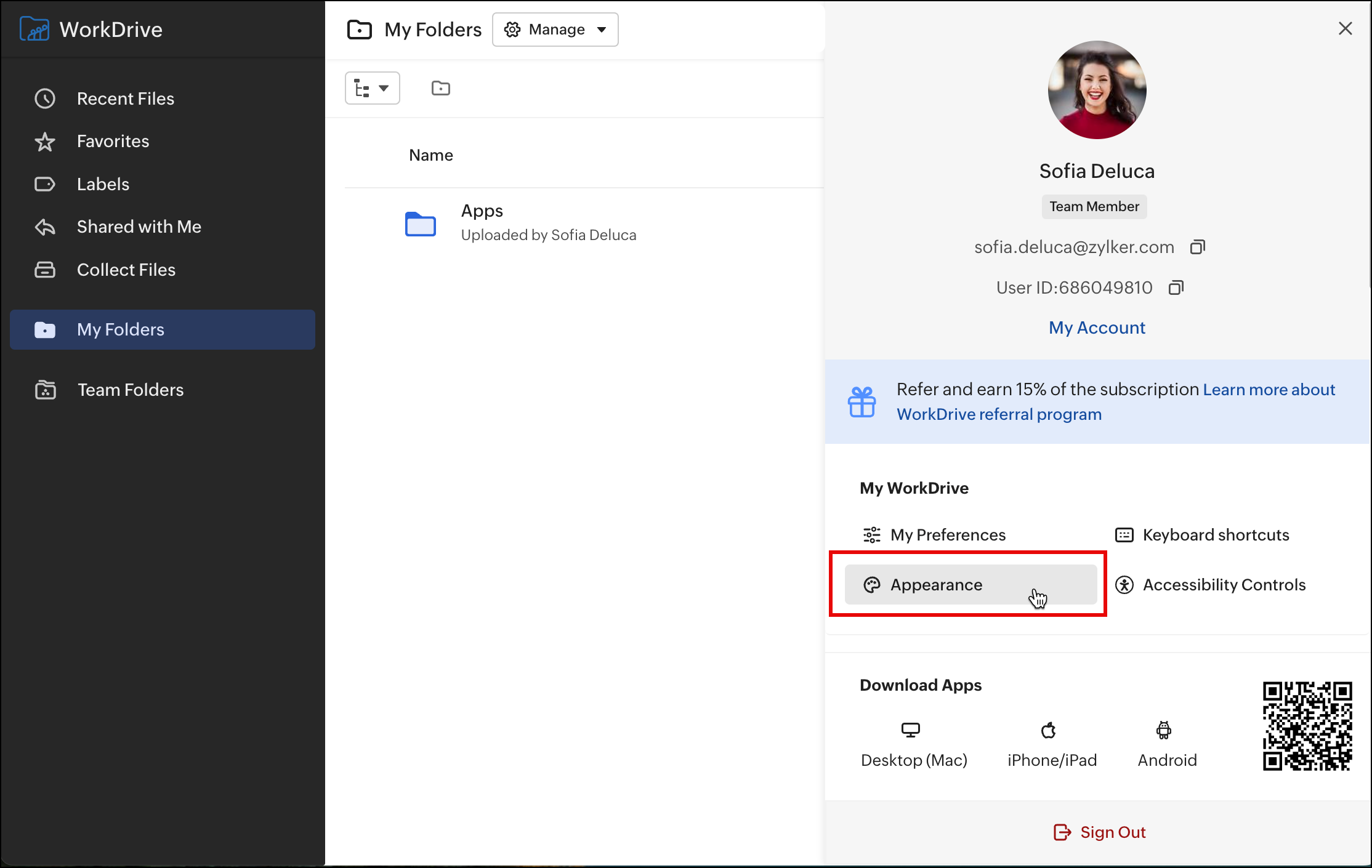Open the Manage dropdown

(555, 30)
